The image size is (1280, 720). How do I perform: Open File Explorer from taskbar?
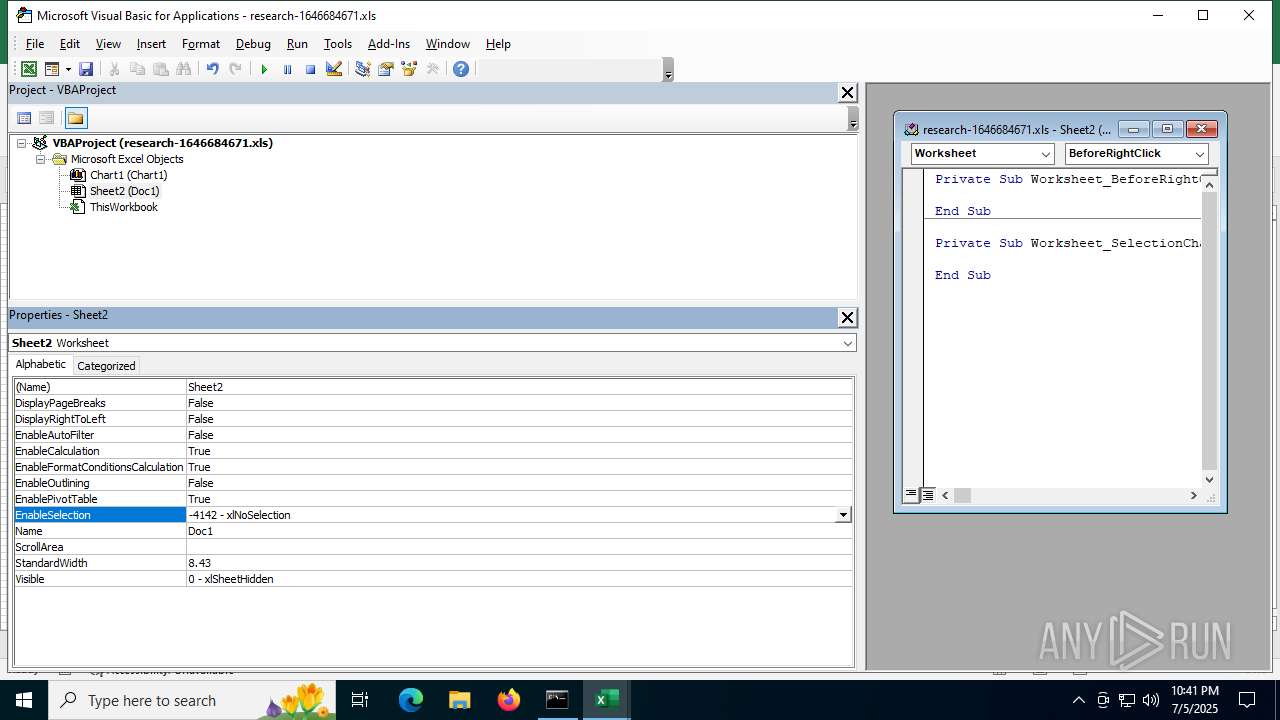[460, 700]
